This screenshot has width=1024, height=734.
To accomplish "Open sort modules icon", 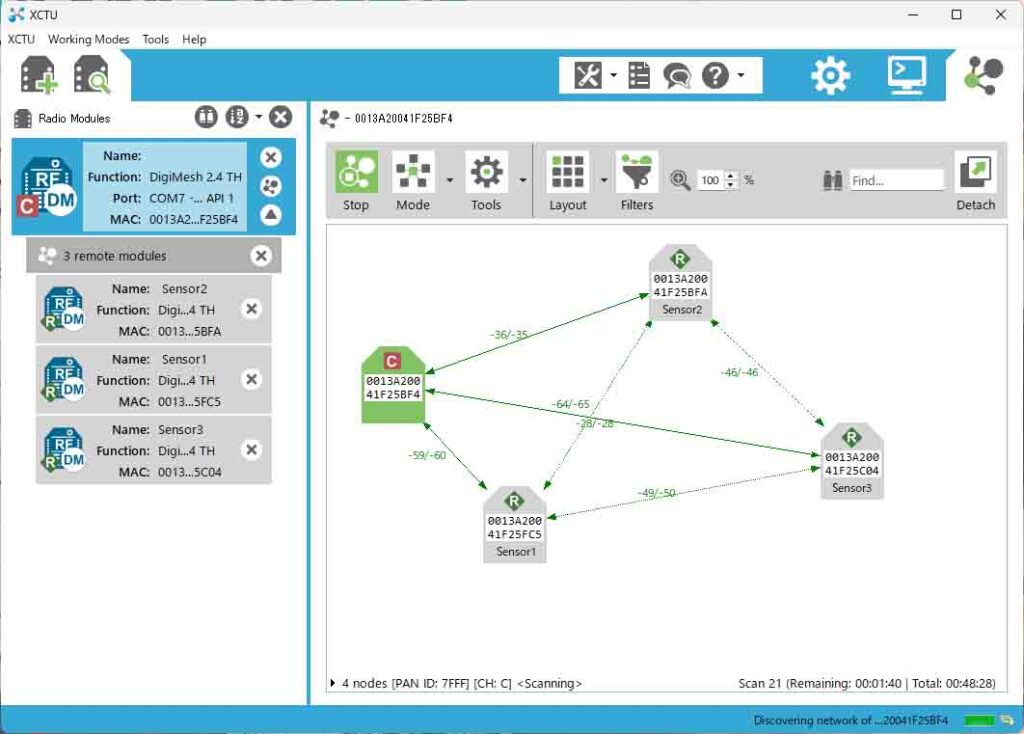I will (x=237, y=118).
